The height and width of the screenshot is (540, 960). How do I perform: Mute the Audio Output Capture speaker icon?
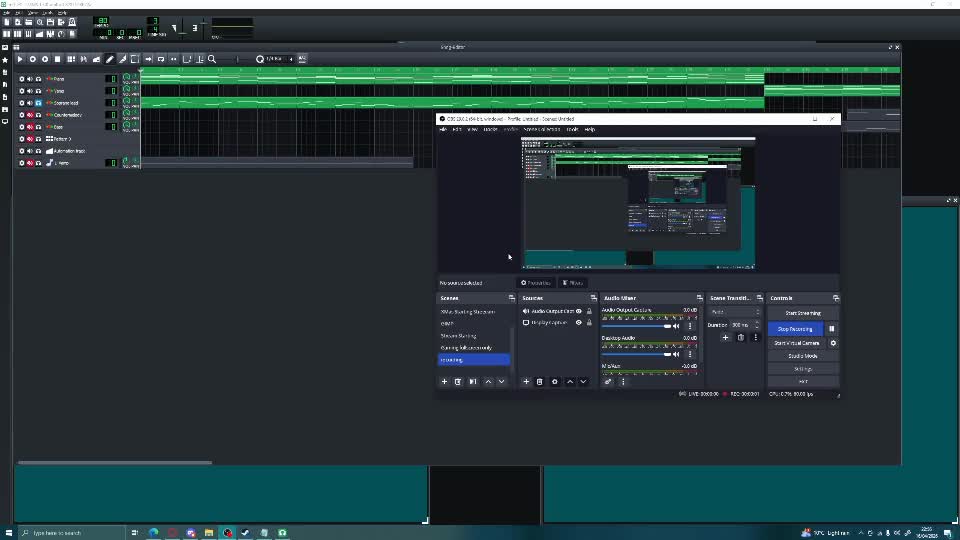[676, 326]
